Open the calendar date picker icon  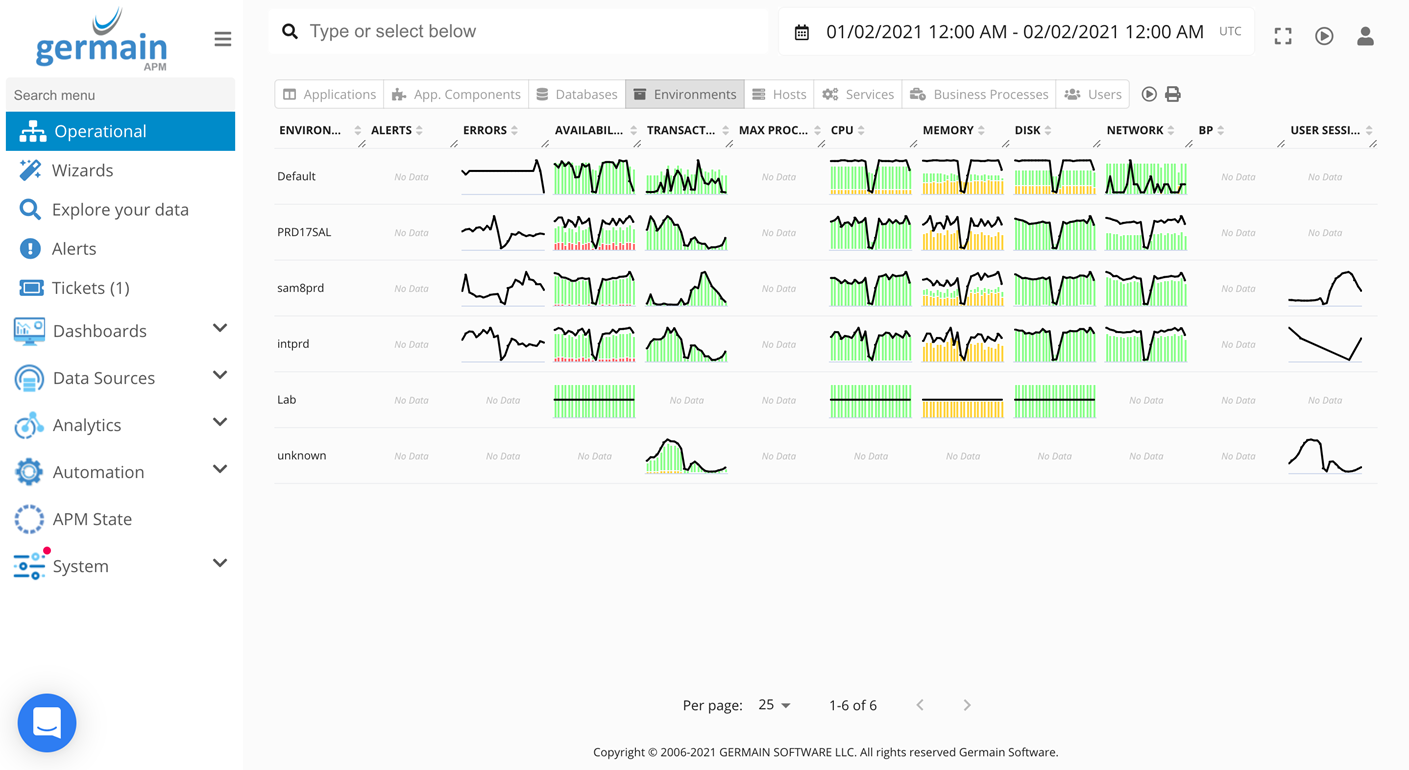[x=801, y=33]
